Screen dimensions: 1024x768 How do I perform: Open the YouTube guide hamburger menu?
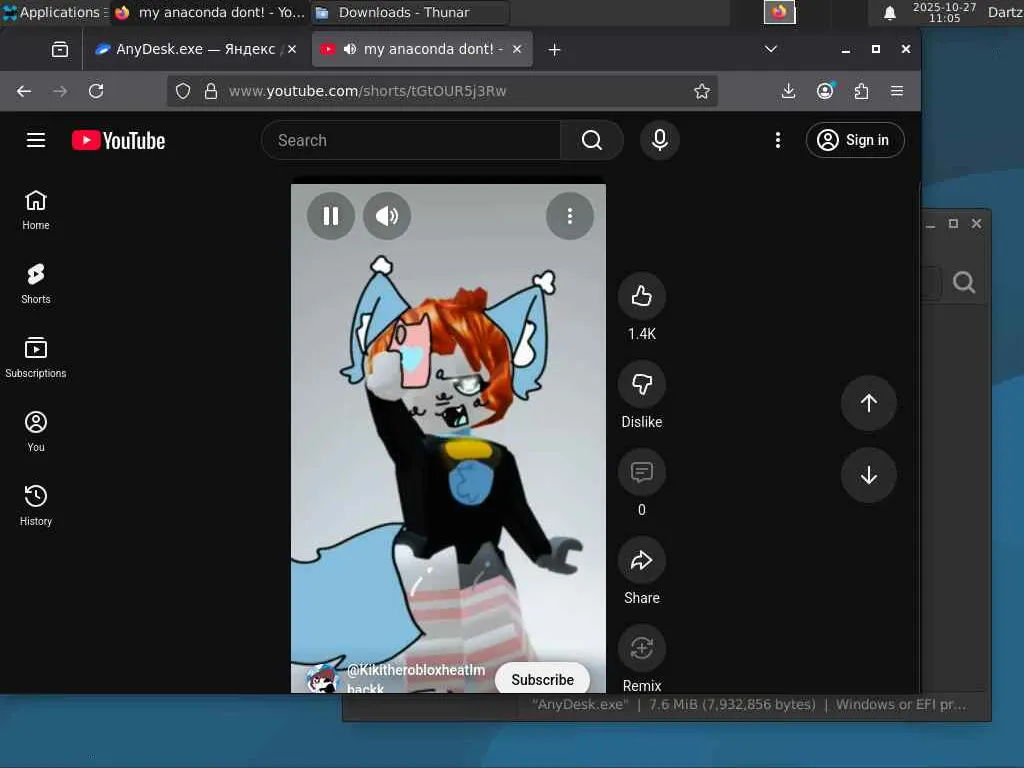click(x=36, y=140)
